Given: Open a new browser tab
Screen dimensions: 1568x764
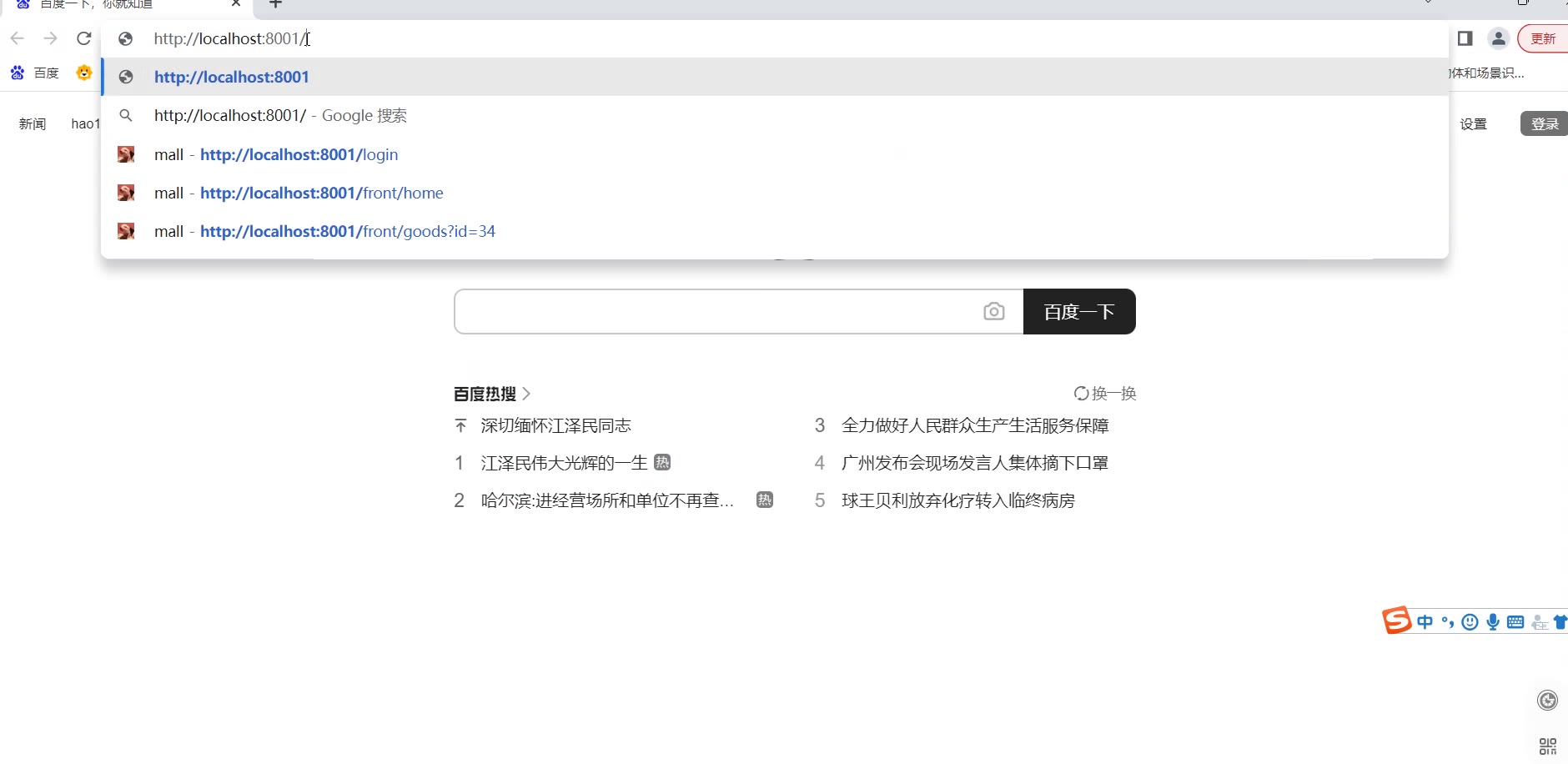Looking at the screenshot, I should 276,4.
